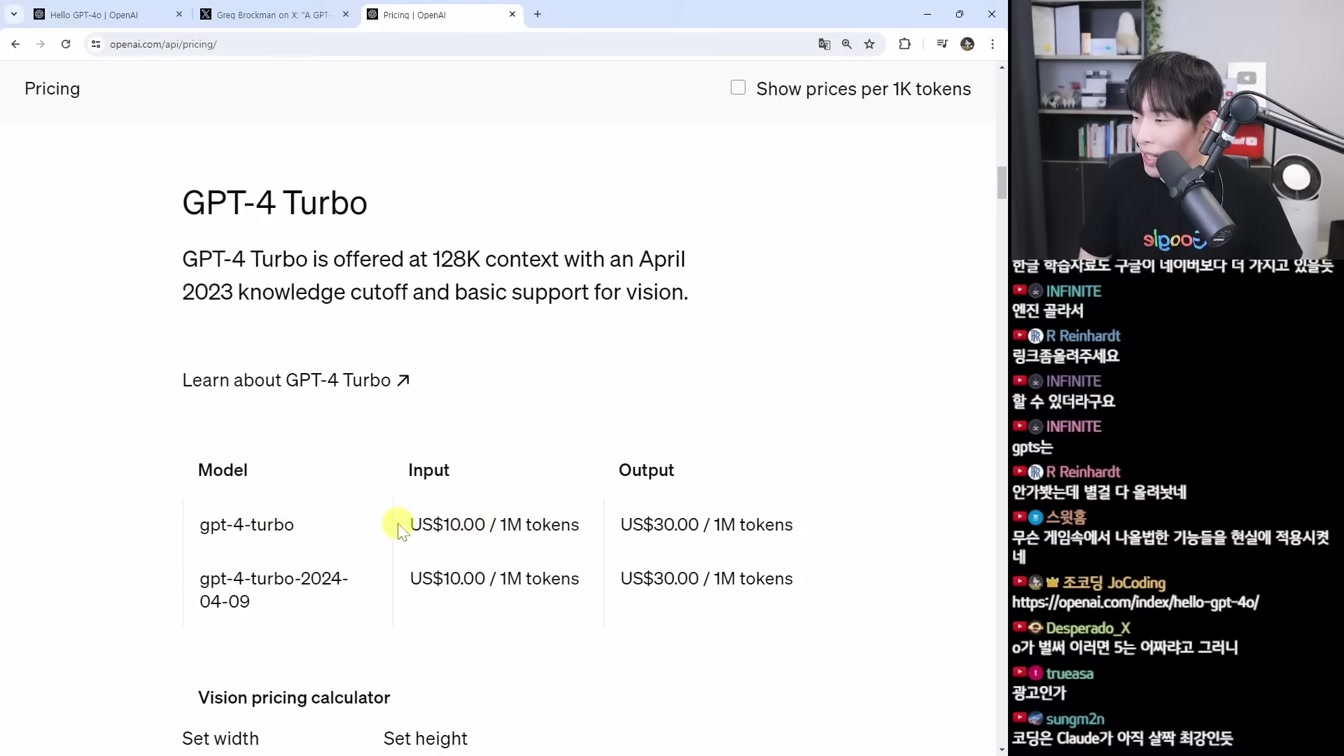Click the external arrow next to Learn about GPT-4 Turbo
This screenshot has width=1344, height=756.
403,380
